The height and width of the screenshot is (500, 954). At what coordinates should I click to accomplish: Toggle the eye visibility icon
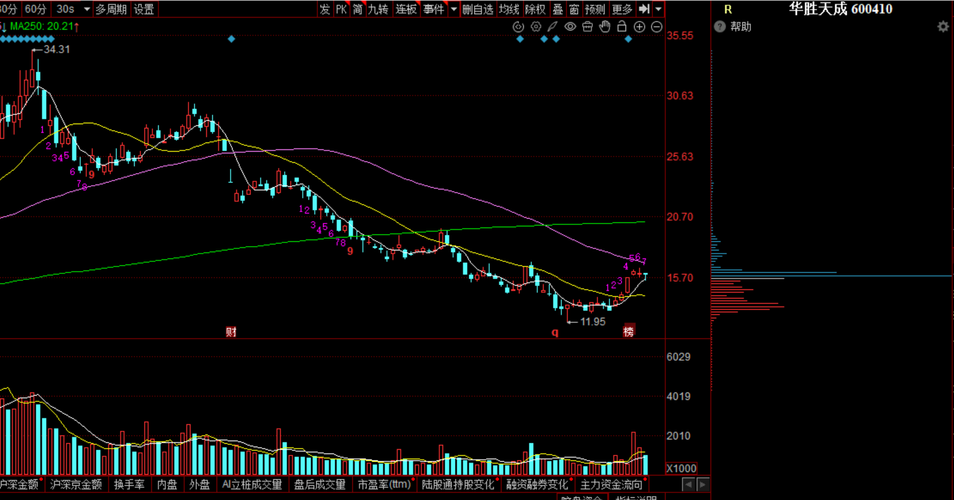click(x=570, y=27)
